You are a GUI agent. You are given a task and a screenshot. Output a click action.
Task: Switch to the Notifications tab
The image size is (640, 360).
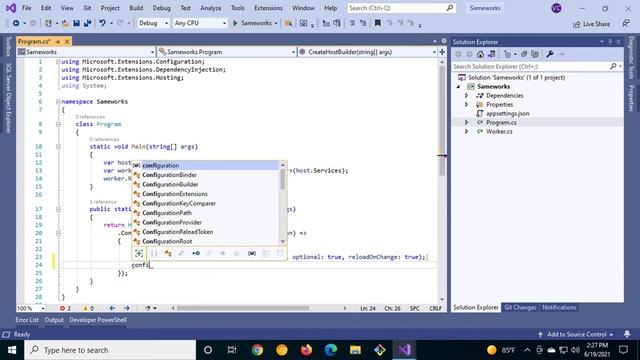pyautogui.click(x=559, y=307)
